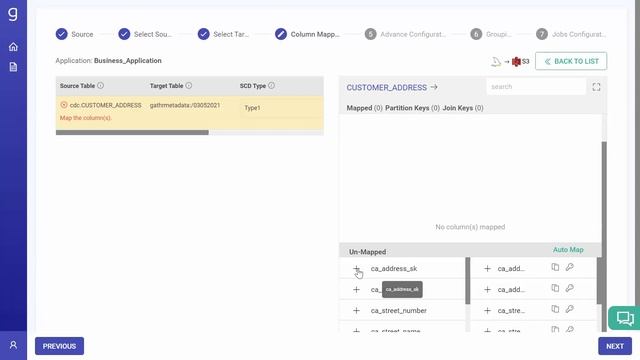The width and height of the screenshot is (640, 360).
Task: Click the source icon left of S3
Action: 496,61
